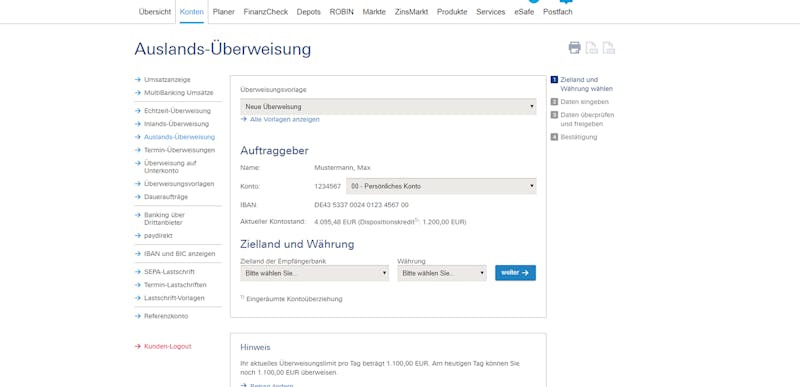
Task: Click account number 1234567
Action: (328, 186)
